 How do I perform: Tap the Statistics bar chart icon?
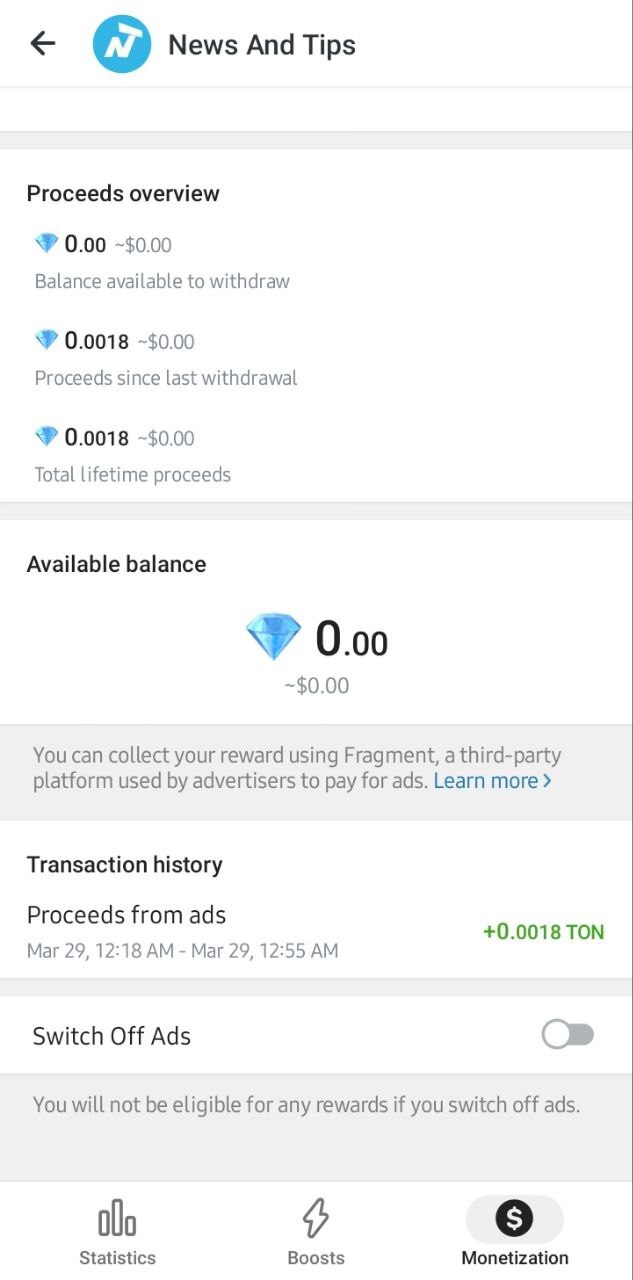point(117,1220)
